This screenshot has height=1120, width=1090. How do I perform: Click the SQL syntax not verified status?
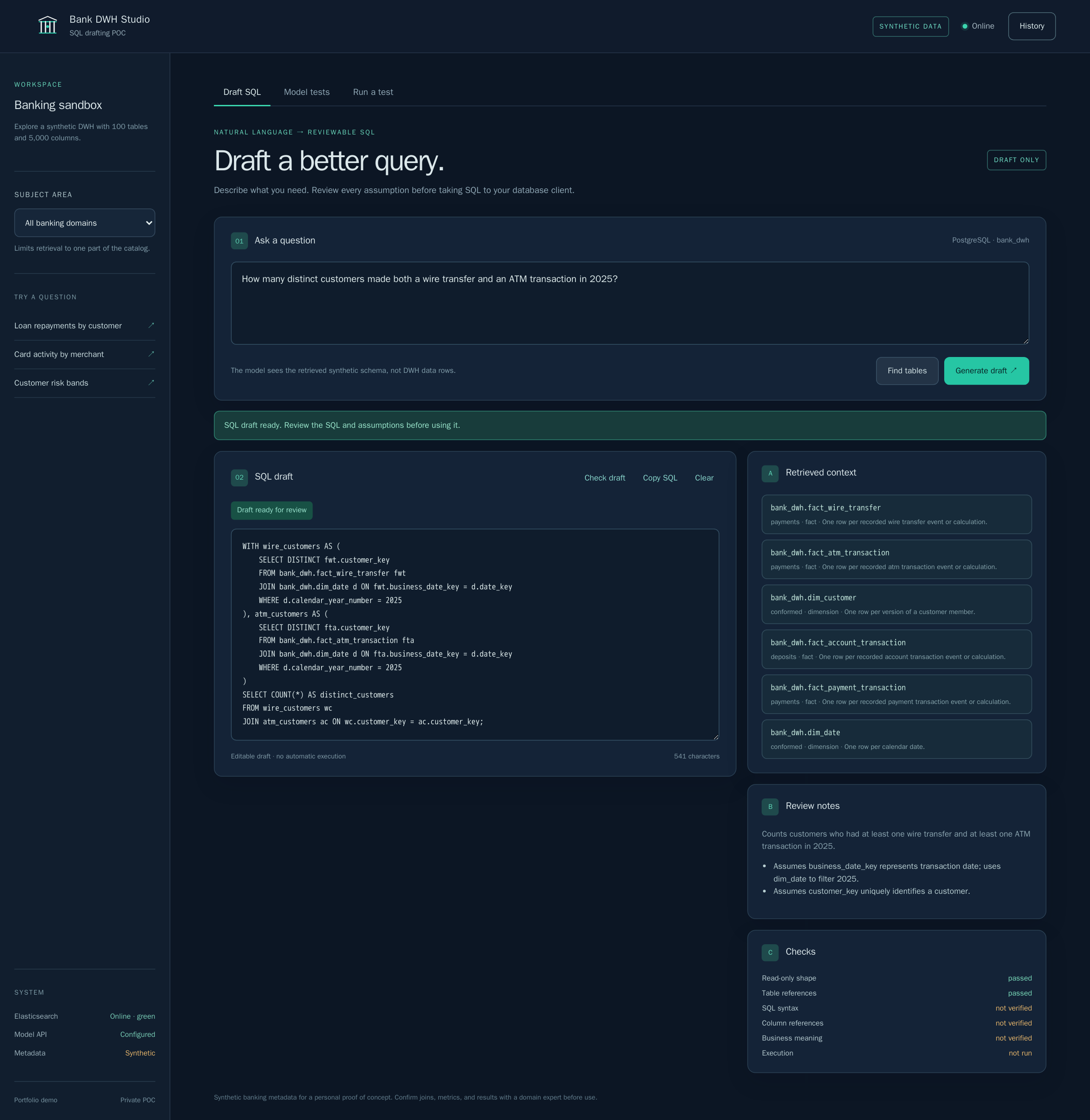(1013, 1008)
